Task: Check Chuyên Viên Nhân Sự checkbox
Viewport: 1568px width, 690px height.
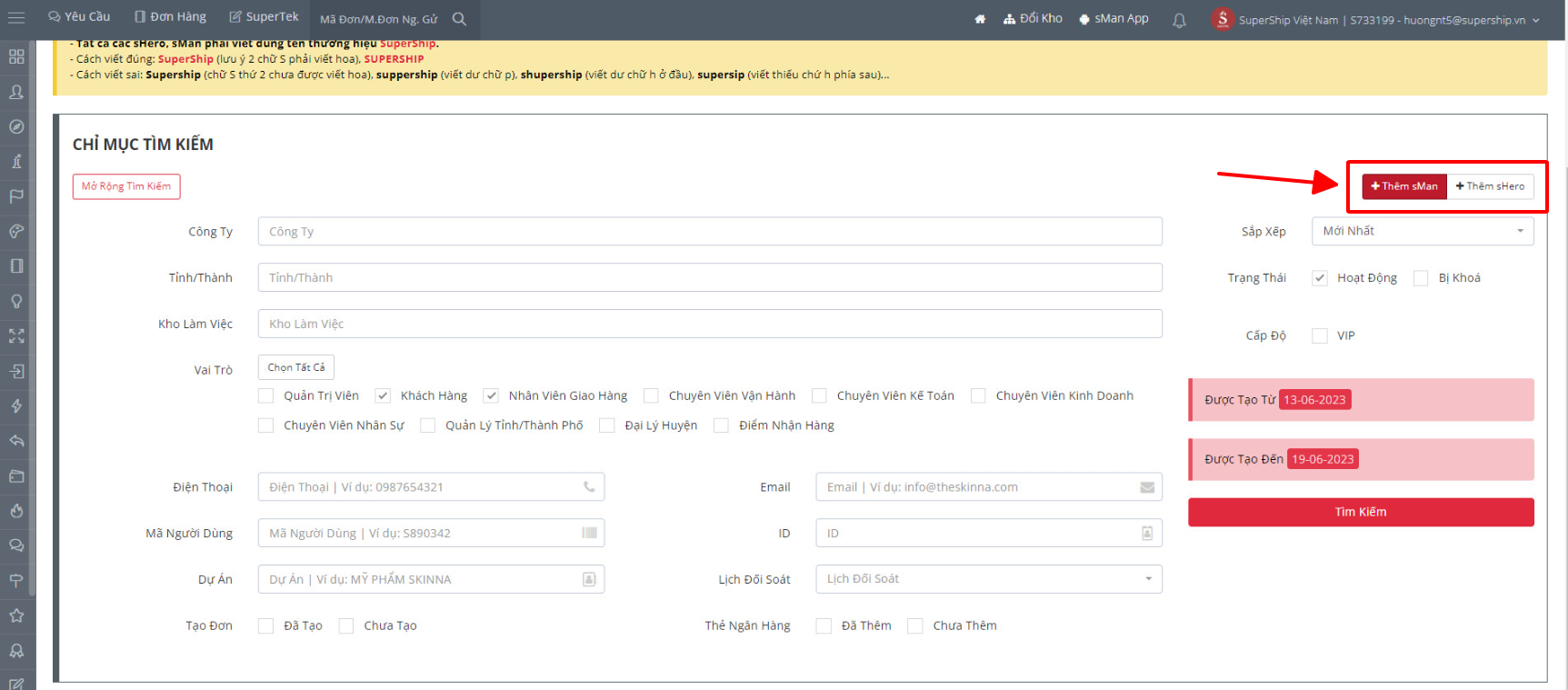Action: (x=266, y=425)
